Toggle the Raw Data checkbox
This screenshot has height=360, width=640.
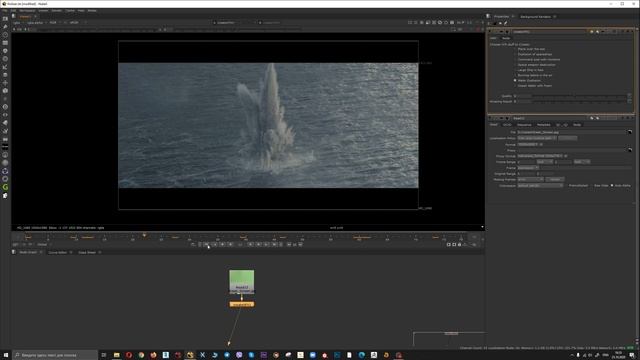pos(592,185)
